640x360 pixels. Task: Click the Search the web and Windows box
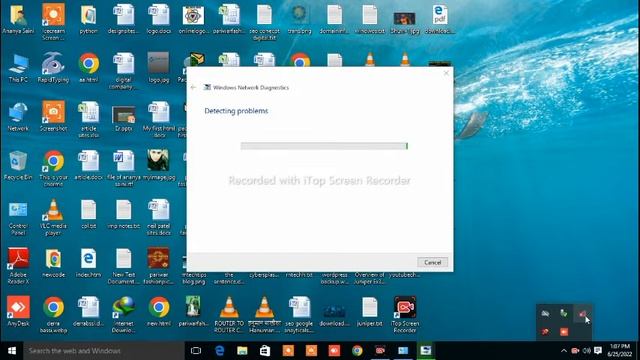(x=104, y=351)
